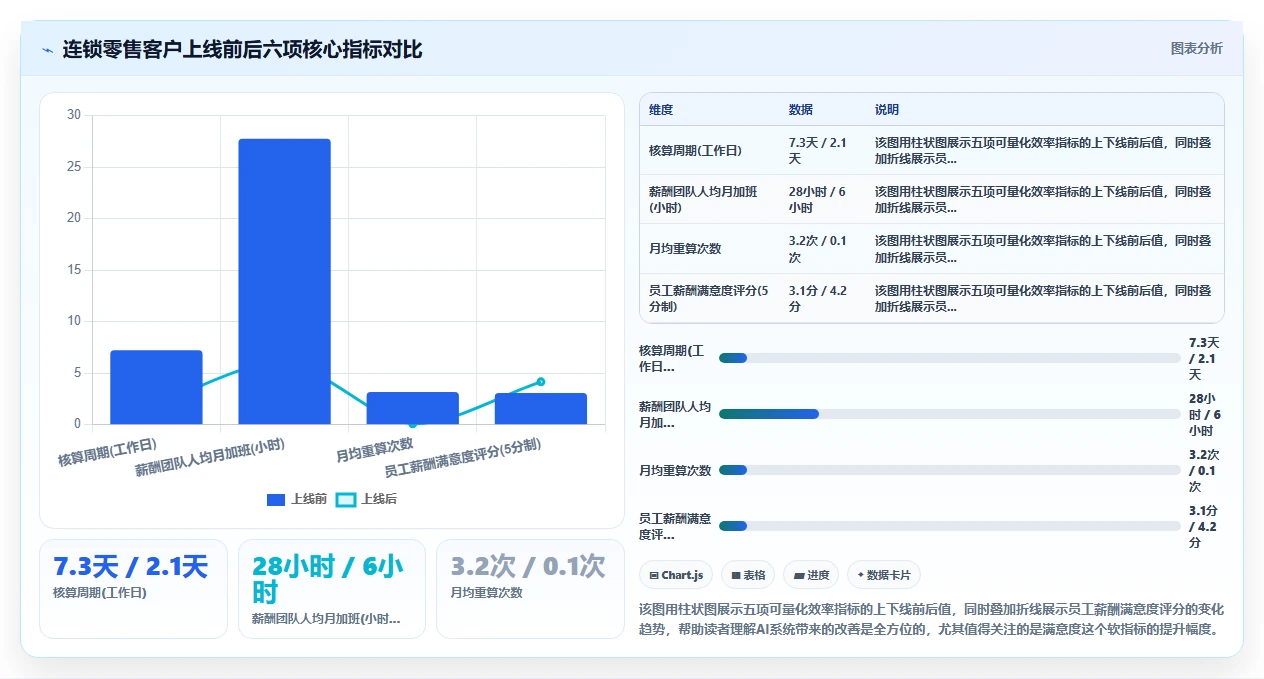Click the 维度 column header

[x=661, y=109]
